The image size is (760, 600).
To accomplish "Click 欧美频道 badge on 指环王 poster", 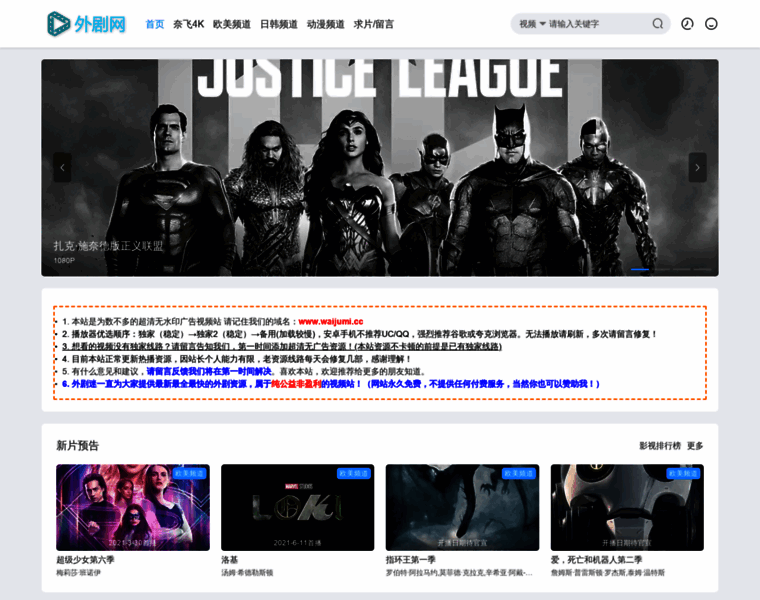I will [519, 473].
